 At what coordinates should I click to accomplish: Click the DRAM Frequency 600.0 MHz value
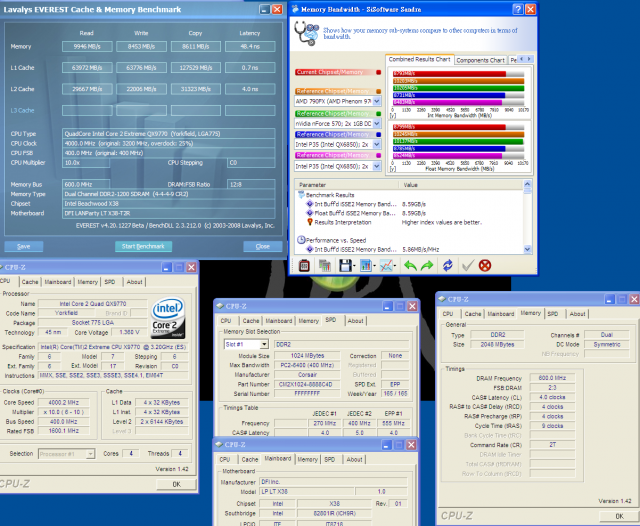tap(552, 378)
